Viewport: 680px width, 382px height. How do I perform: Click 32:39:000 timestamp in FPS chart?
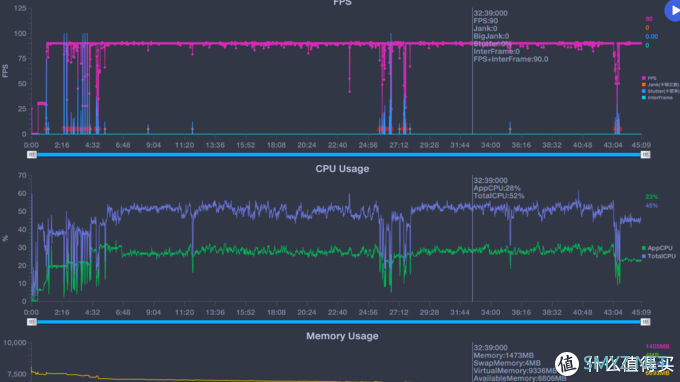(490, 13)
